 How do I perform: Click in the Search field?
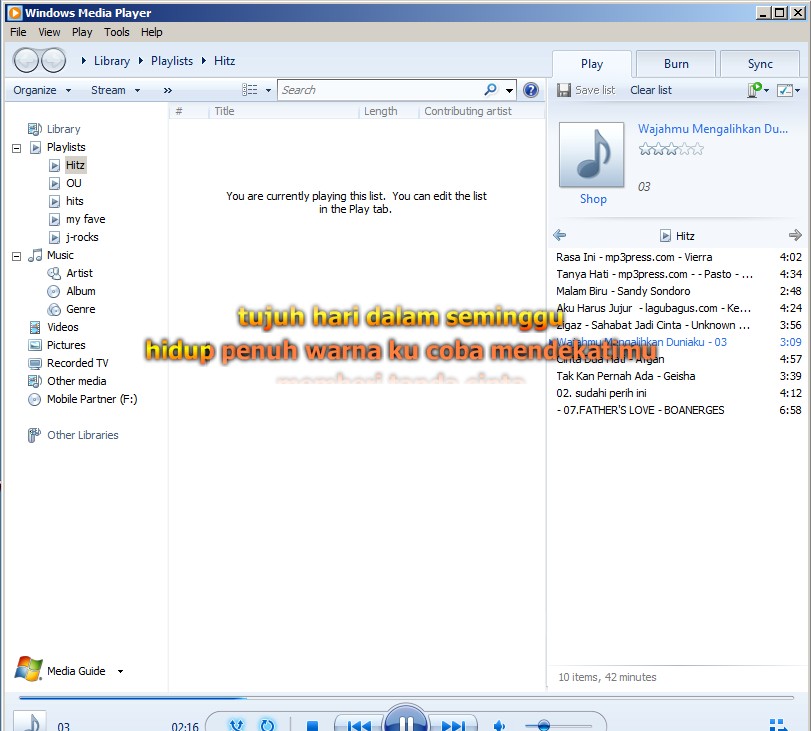(x=380, y=90)
